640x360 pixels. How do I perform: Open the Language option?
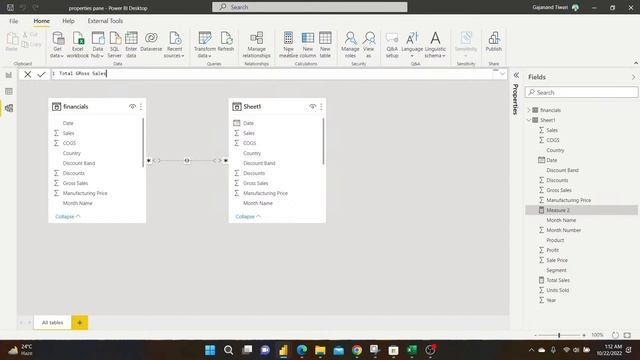tap(412, 44)
